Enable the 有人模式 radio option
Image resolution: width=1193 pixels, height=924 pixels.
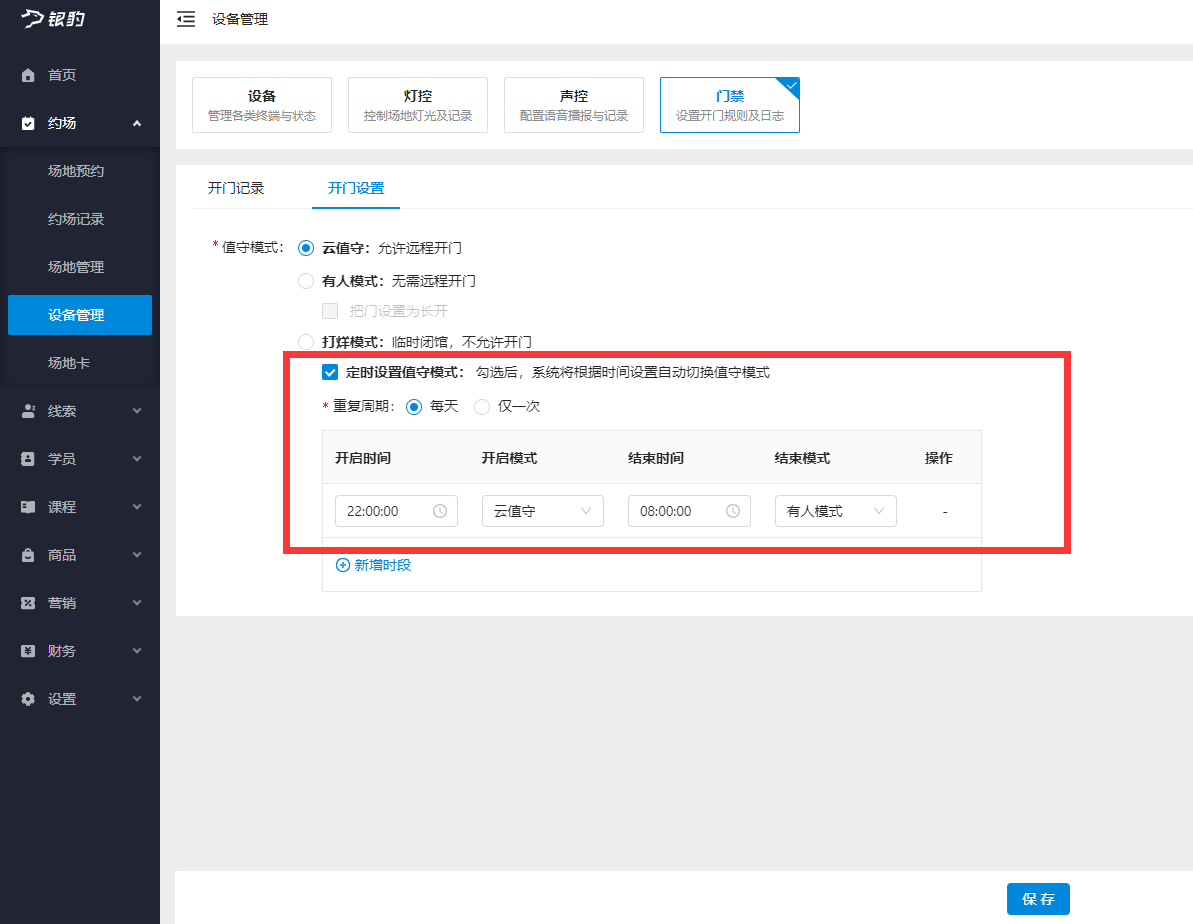[x=305, y=281]
